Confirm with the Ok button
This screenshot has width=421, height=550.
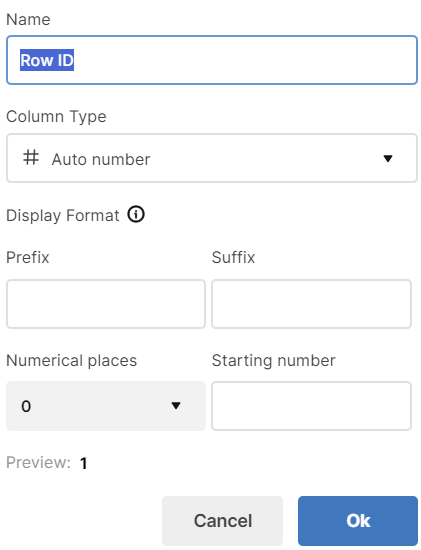[358, 521]
